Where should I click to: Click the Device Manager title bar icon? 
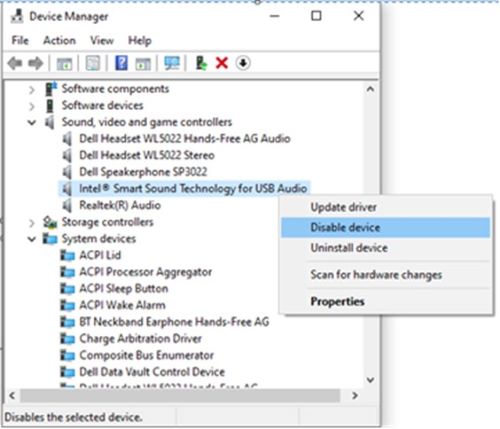point(17,16)
